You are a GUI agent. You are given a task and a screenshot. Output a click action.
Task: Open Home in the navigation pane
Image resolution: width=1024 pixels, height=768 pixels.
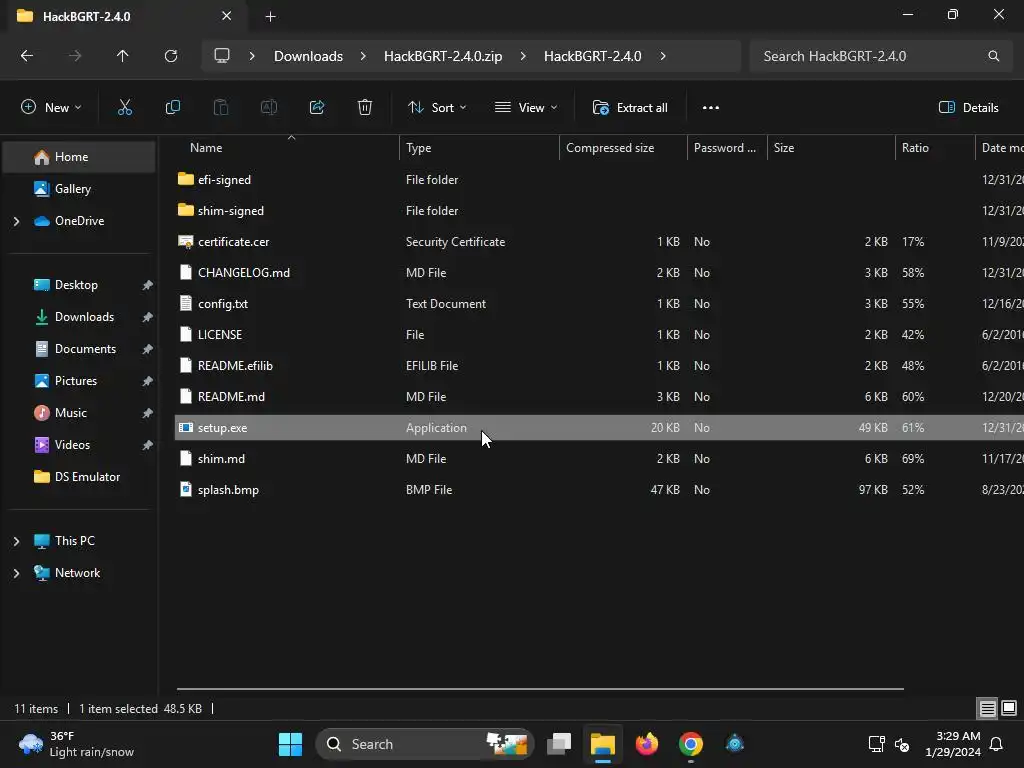click(x=79, y=157)
